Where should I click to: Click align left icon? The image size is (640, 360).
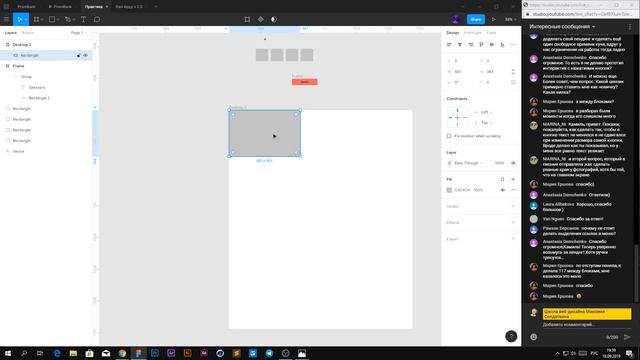pyautogui.click(x=449, y=44)
